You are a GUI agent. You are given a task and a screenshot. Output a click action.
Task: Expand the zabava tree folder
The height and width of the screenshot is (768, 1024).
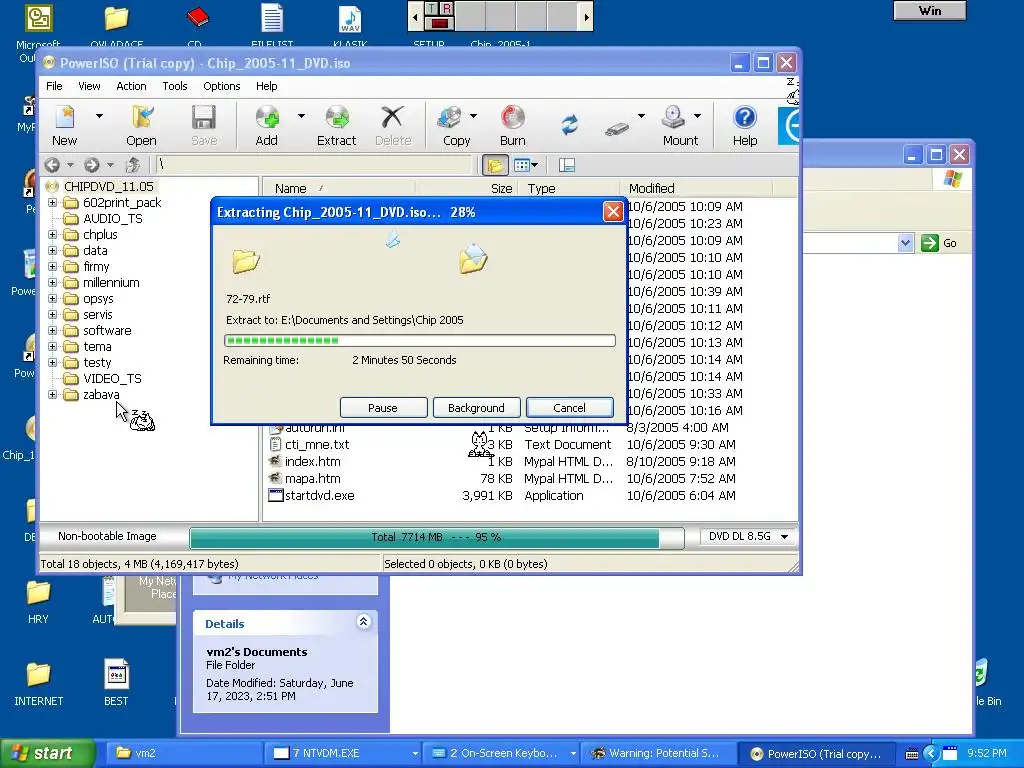[53, 394]
